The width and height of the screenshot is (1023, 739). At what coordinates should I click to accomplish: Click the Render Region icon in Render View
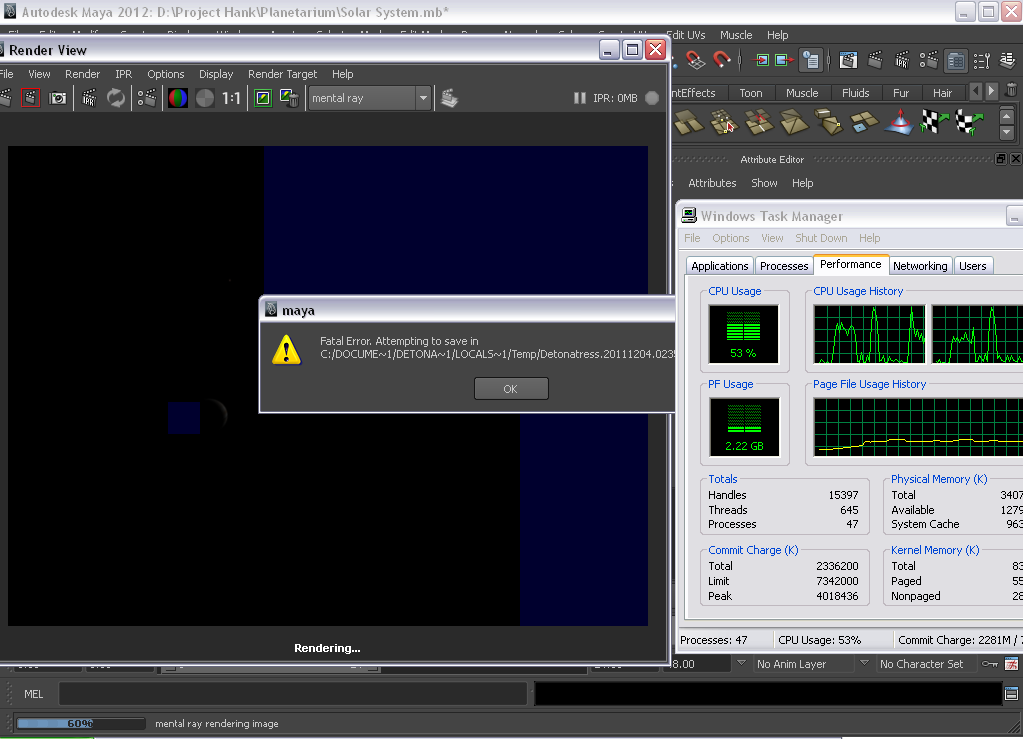[x=30, y=98]
